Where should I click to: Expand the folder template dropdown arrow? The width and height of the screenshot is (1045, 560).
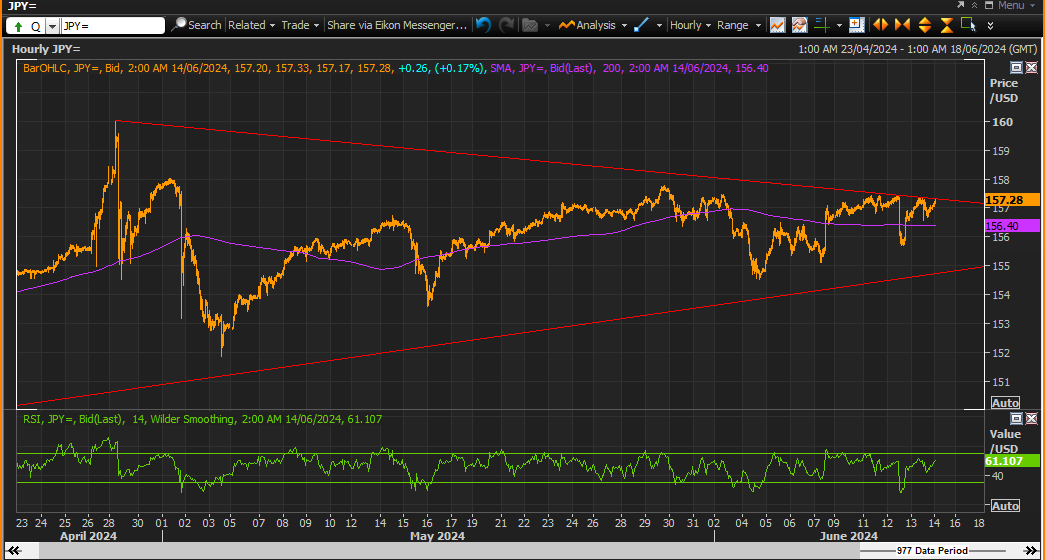coord(548,26)
